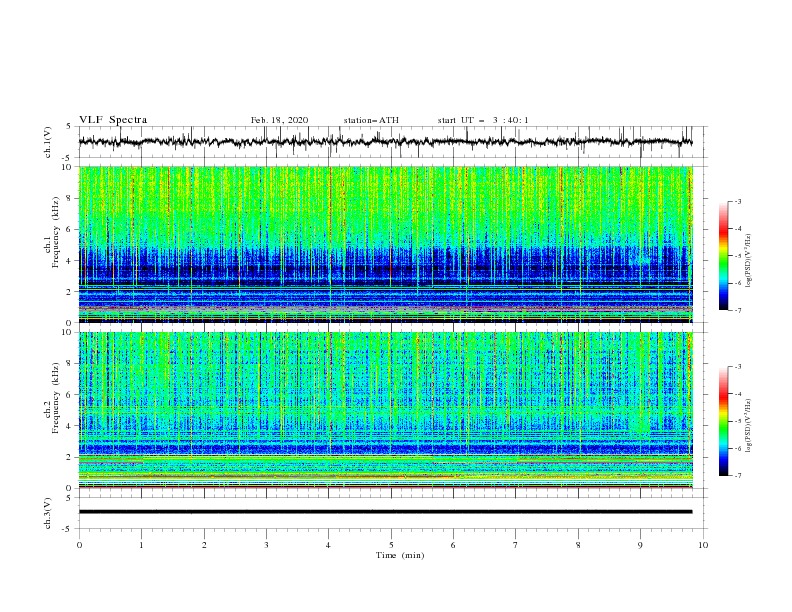Click the ch.2 "Frequency (kHz)" axis label
This screenshot has width=792, height=612.
(x=55, y=397)
